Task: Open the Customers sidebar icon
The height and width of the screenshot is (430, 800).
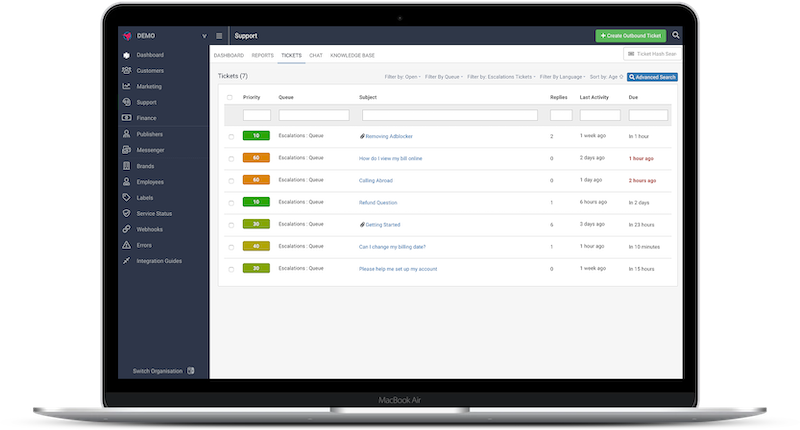Action: click(126, 70)
